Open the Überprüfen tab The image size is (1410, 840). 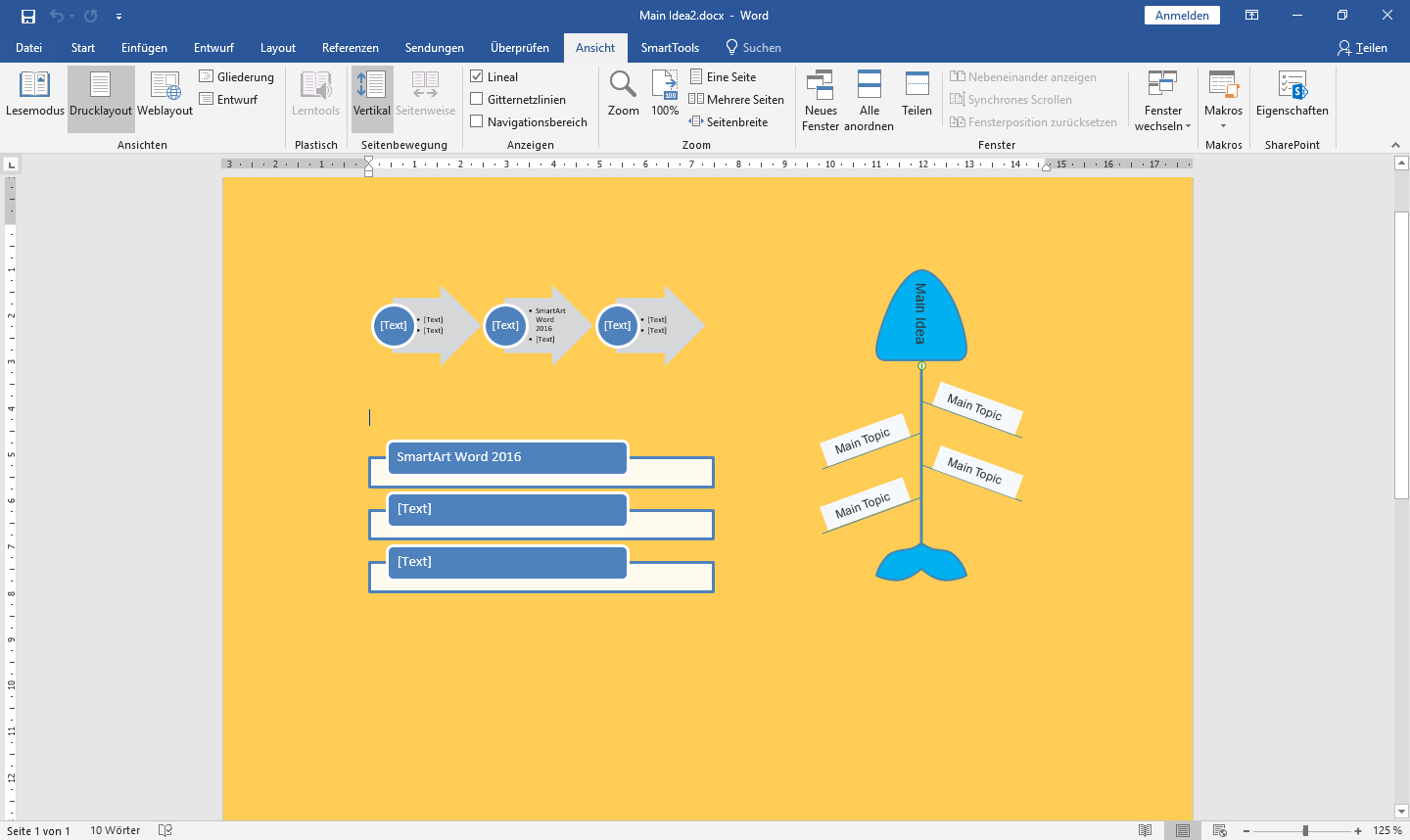click(x=520, y=48)
